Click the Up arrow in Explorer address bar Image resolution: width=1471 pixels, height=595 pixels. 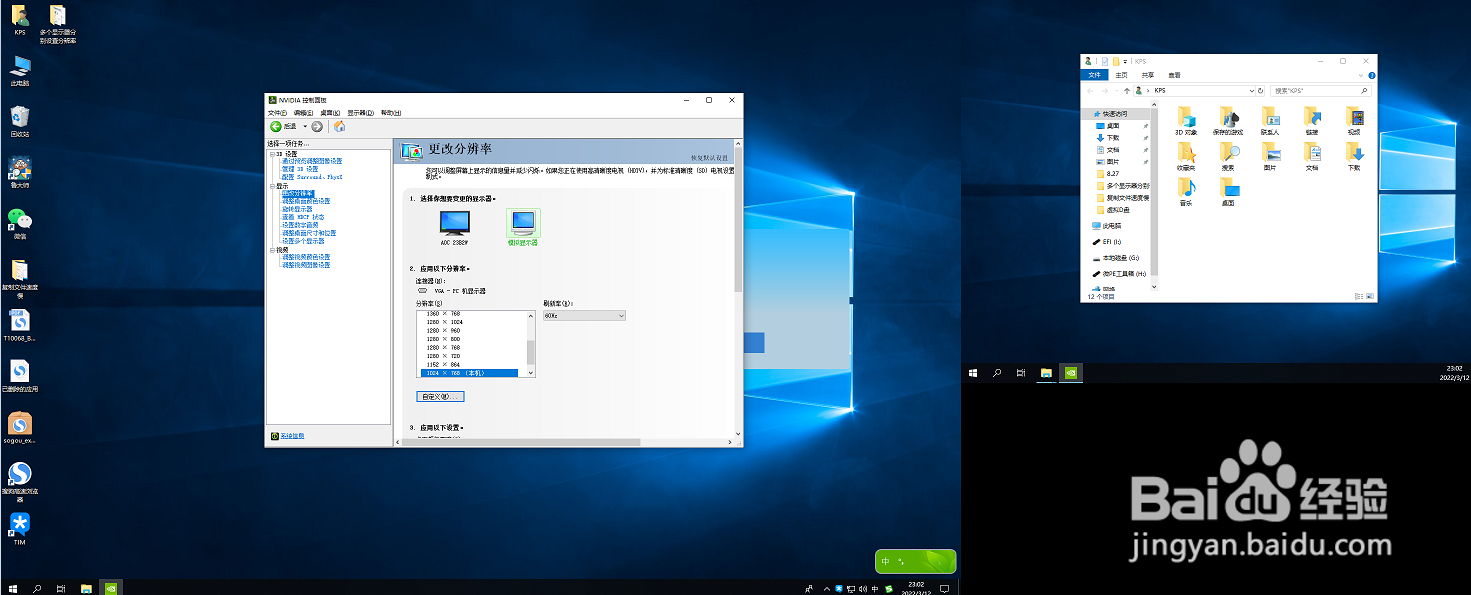point(1127,91)
